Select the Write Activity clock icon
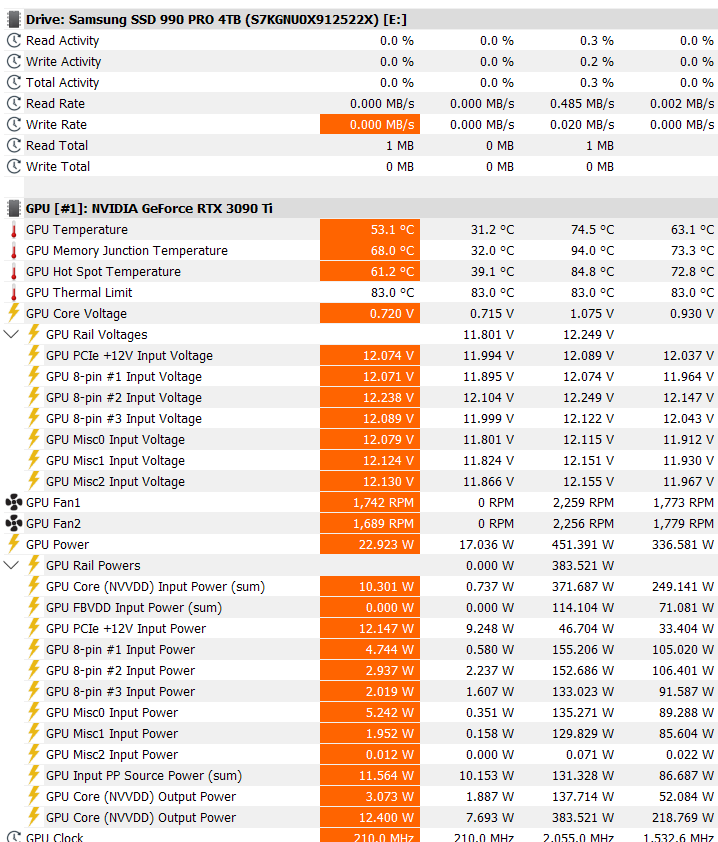 13,61
